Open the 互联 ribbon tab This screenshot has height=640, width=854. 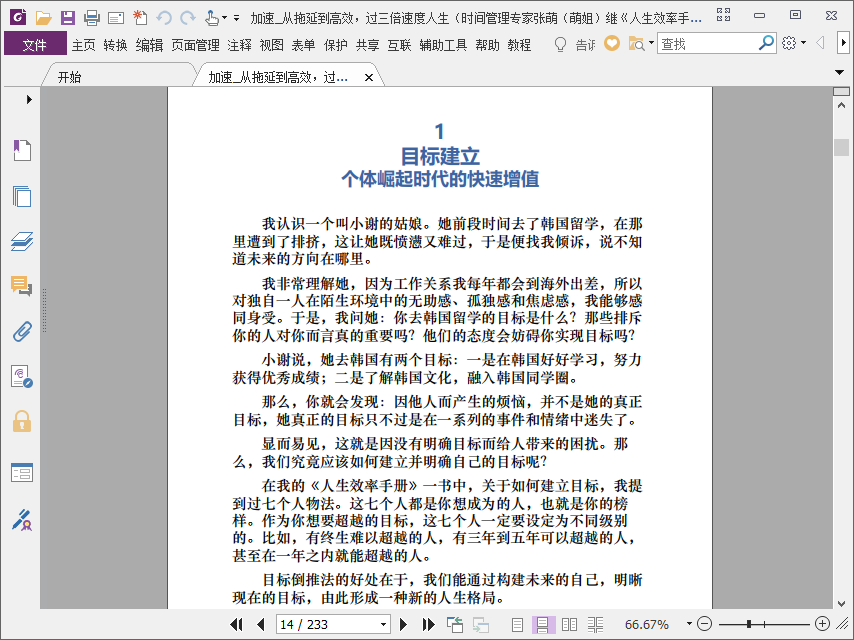point(399,45)
